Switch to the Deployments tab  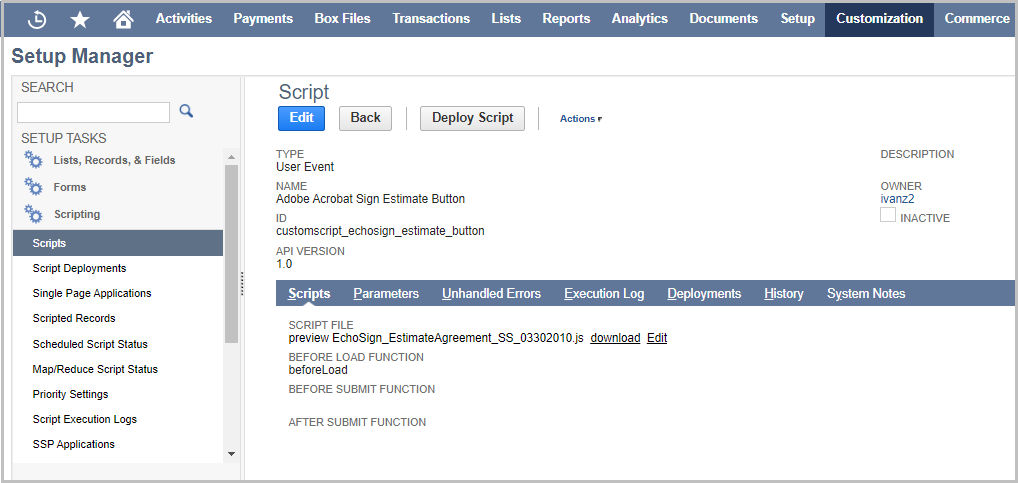[x=704, y=293]
